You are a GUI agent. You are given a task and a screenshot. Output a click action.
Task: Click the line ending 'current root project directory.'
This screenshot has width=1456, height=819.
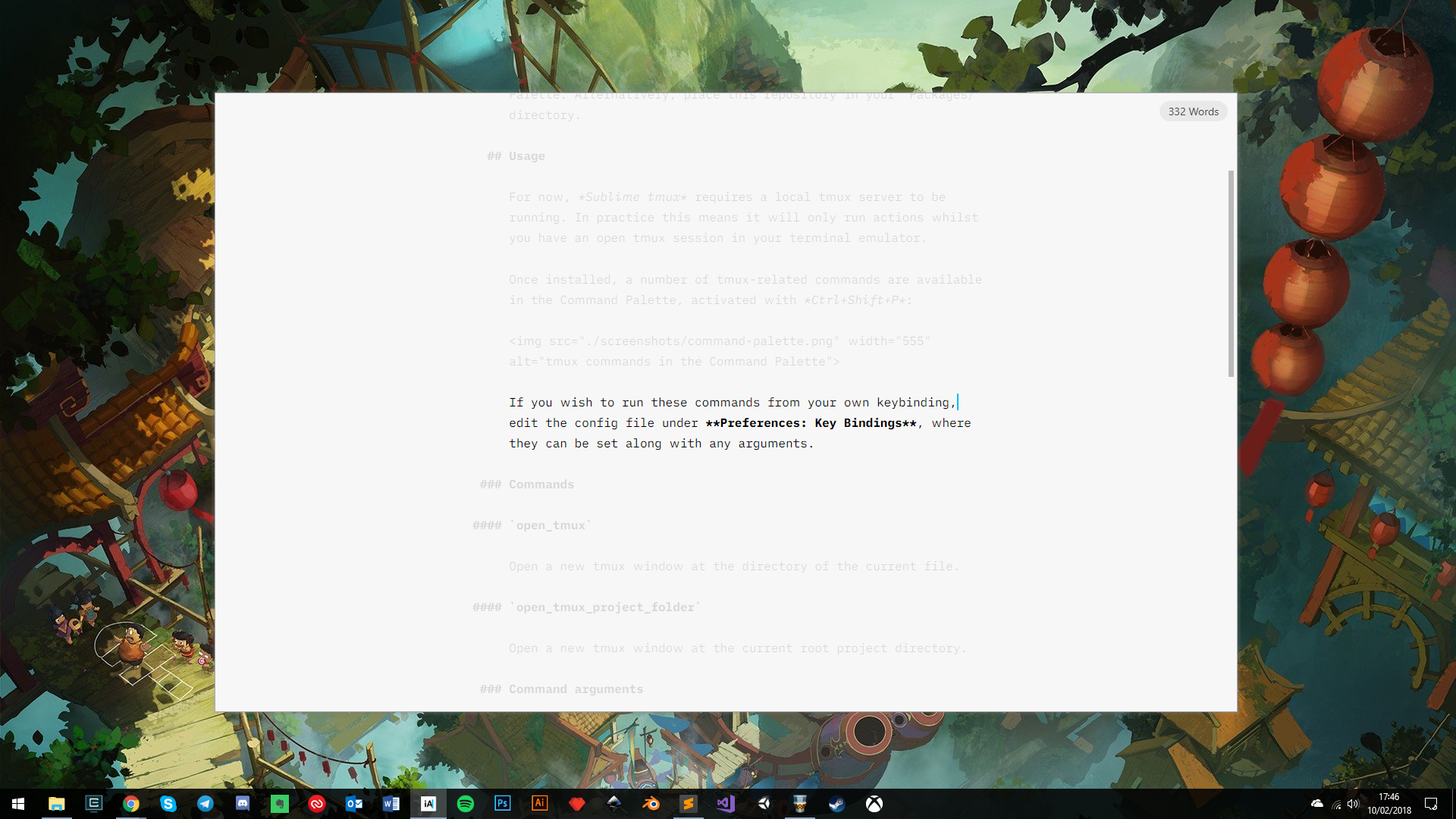[x=738, y=648]
